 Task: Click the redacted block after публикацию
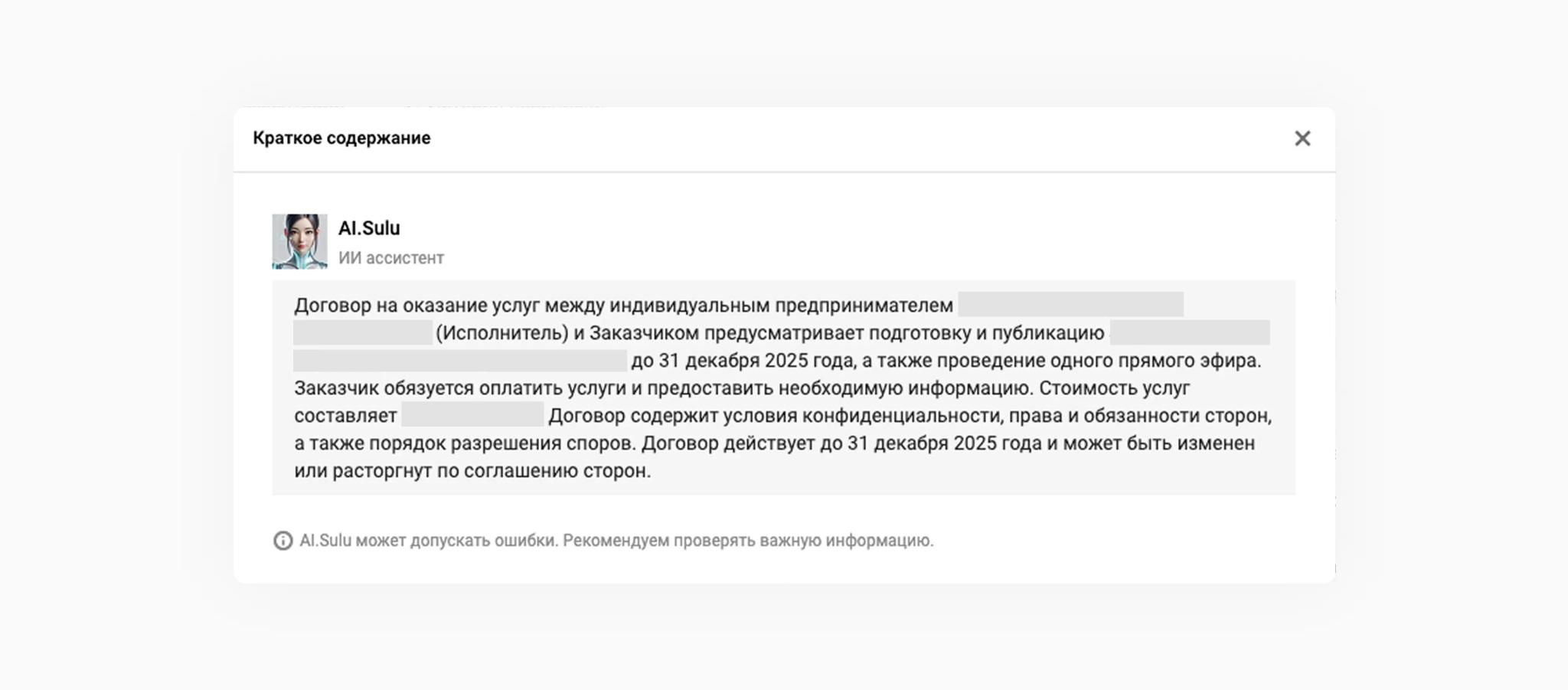click(x=1189, y=333)
